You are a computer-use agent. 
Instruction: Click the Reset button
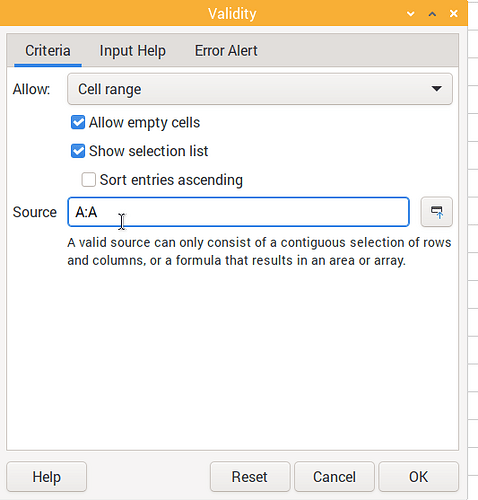pyautogui.click(x=250, y=477)
